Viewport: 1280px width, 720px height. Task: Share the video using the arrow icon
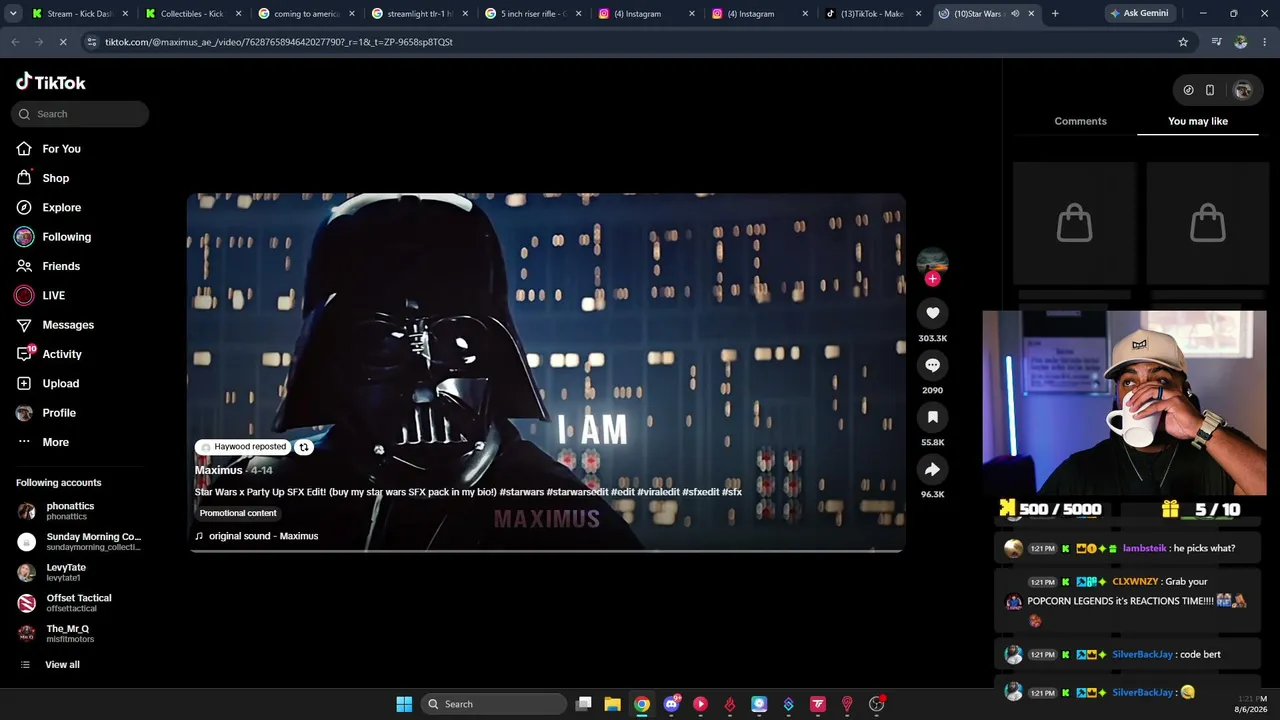pos(932,469)
